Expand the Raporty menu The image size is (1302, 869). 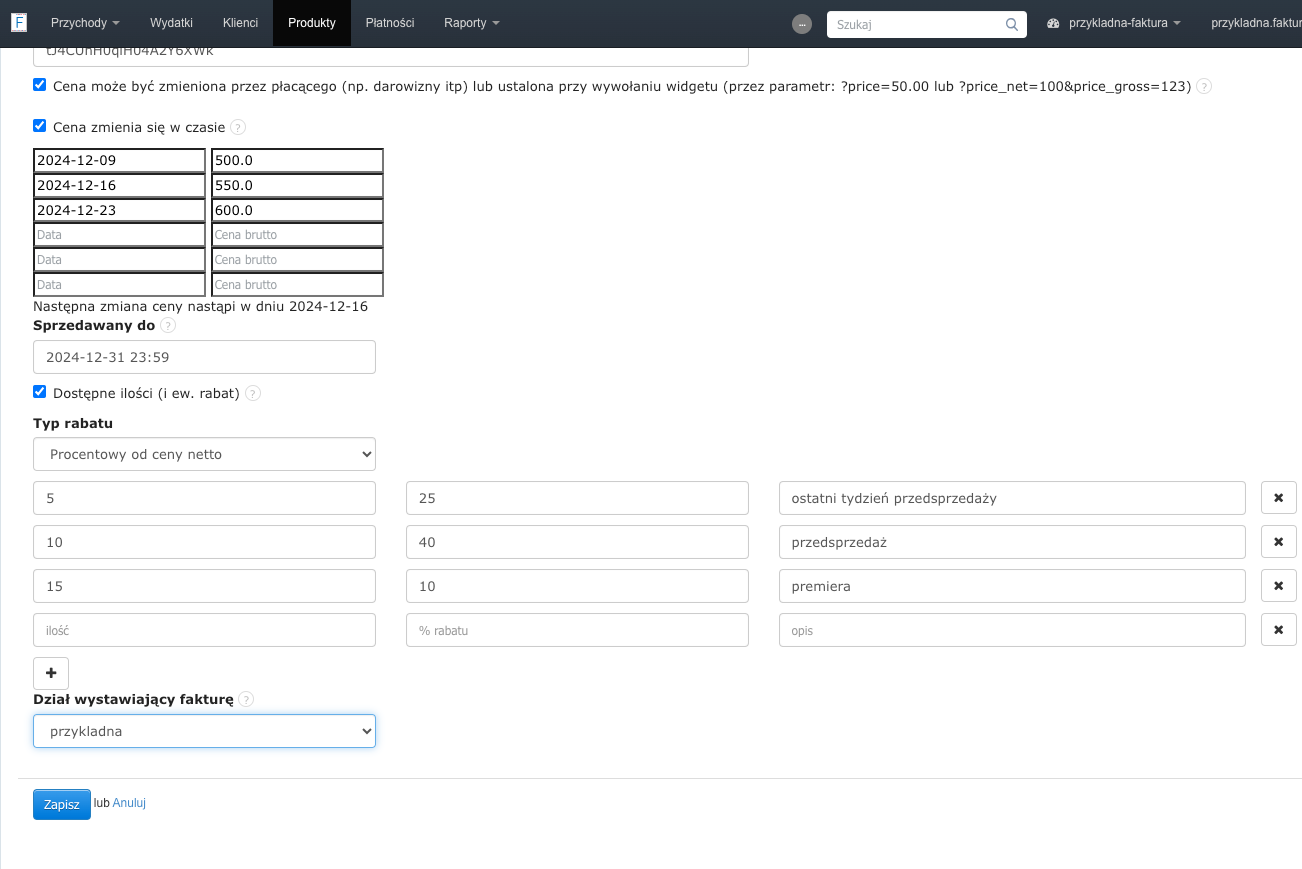472,23
